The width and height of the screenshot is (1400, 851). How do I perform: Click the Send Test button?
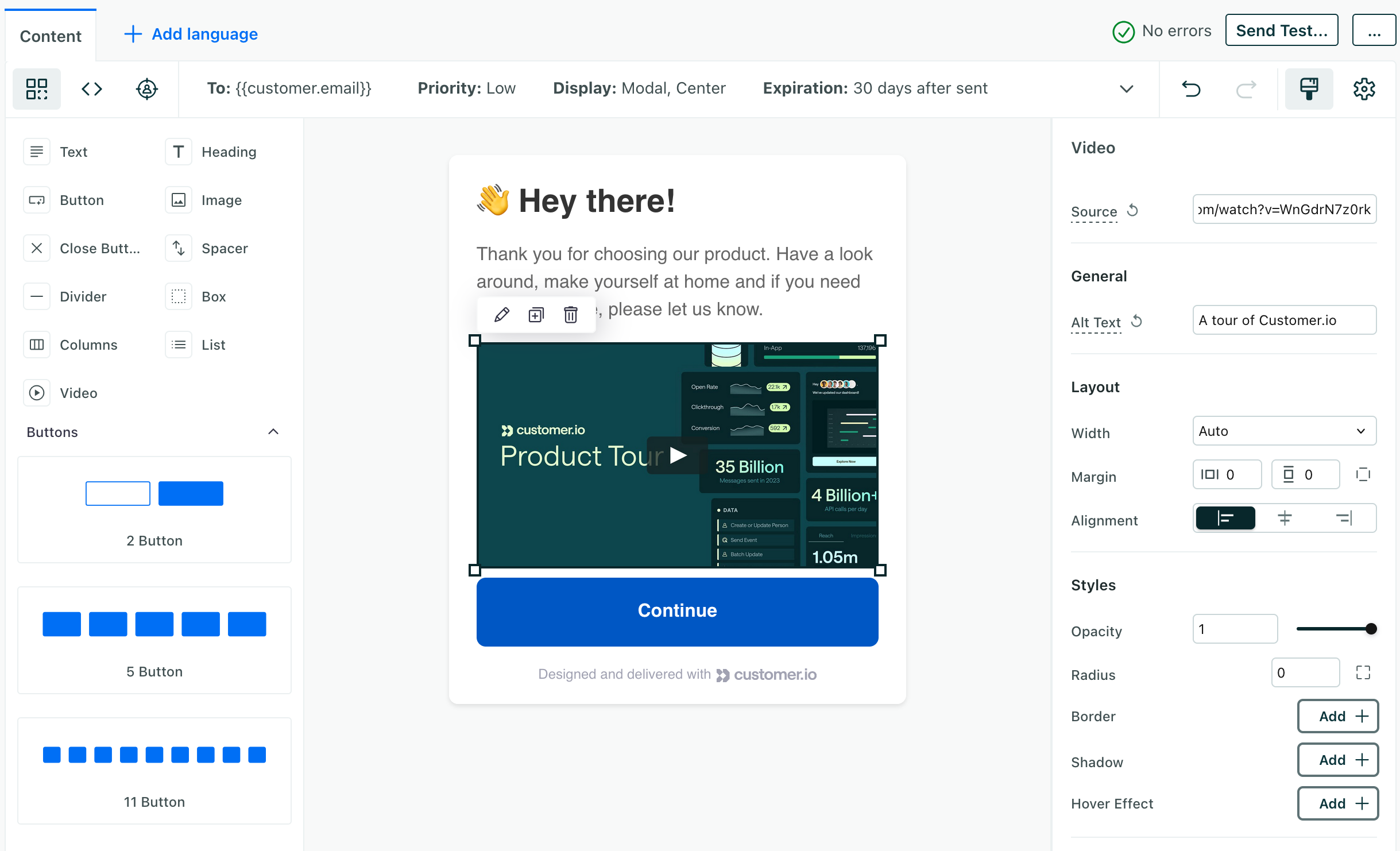coord(1281,30)
